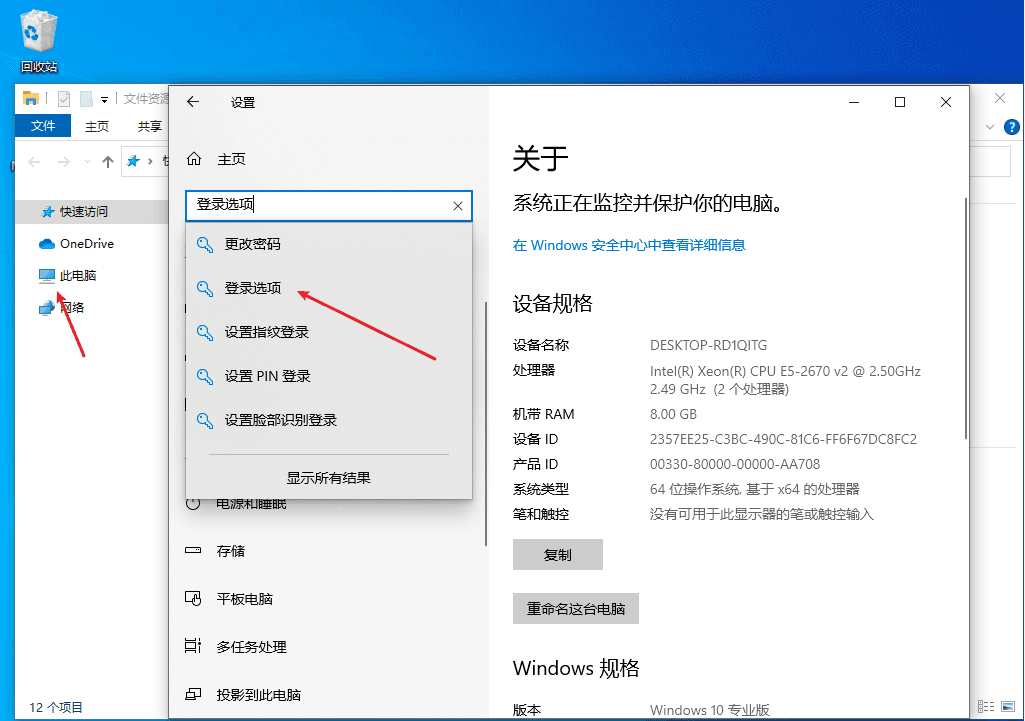Open the Explorer recent locations dropdown
Viewport: 1025px width, 721px height.
click(87, 161)
